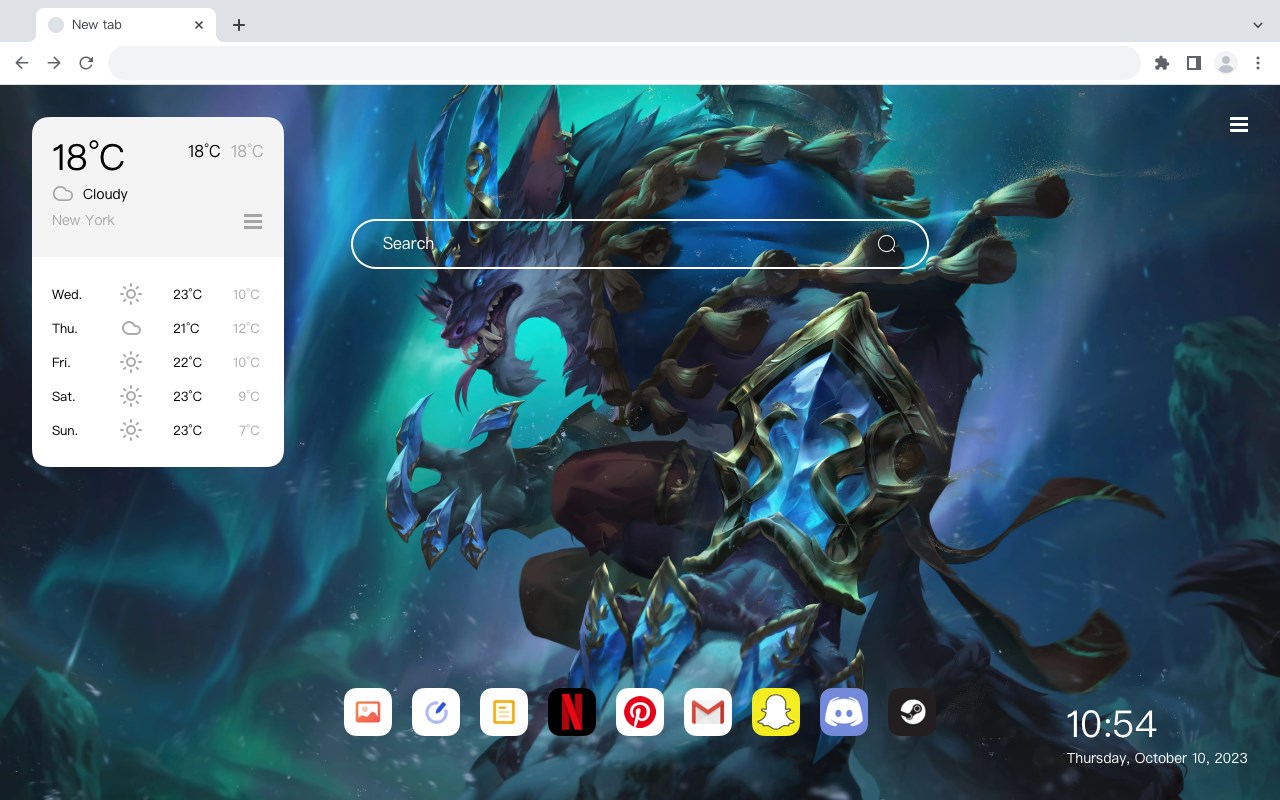
Task: Launch the Pinterest shortcut
Action: click(x=640, y=712)
